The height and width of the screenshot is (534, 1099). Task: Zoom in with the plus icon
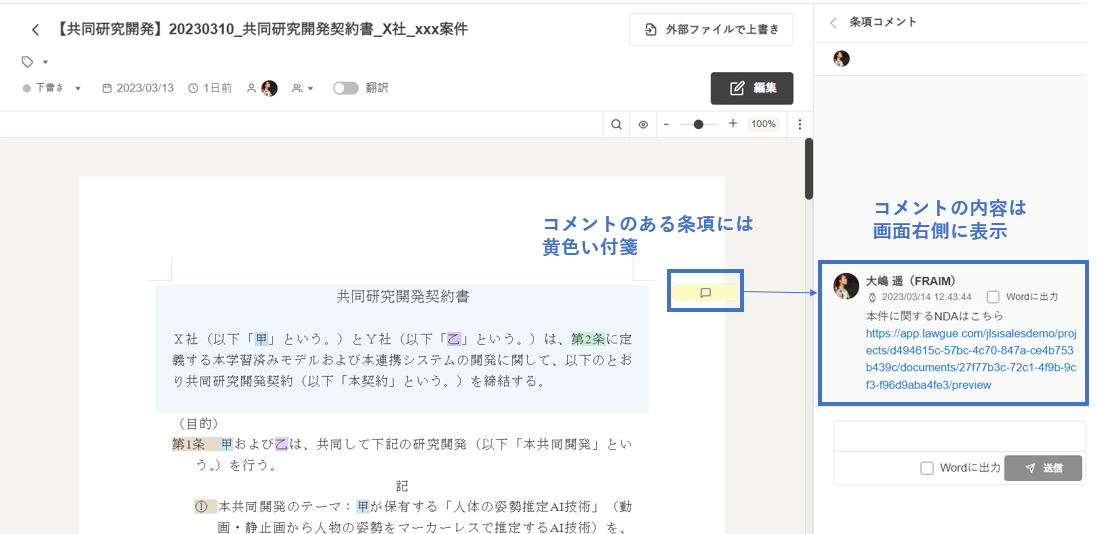click(x=733, y=124)
